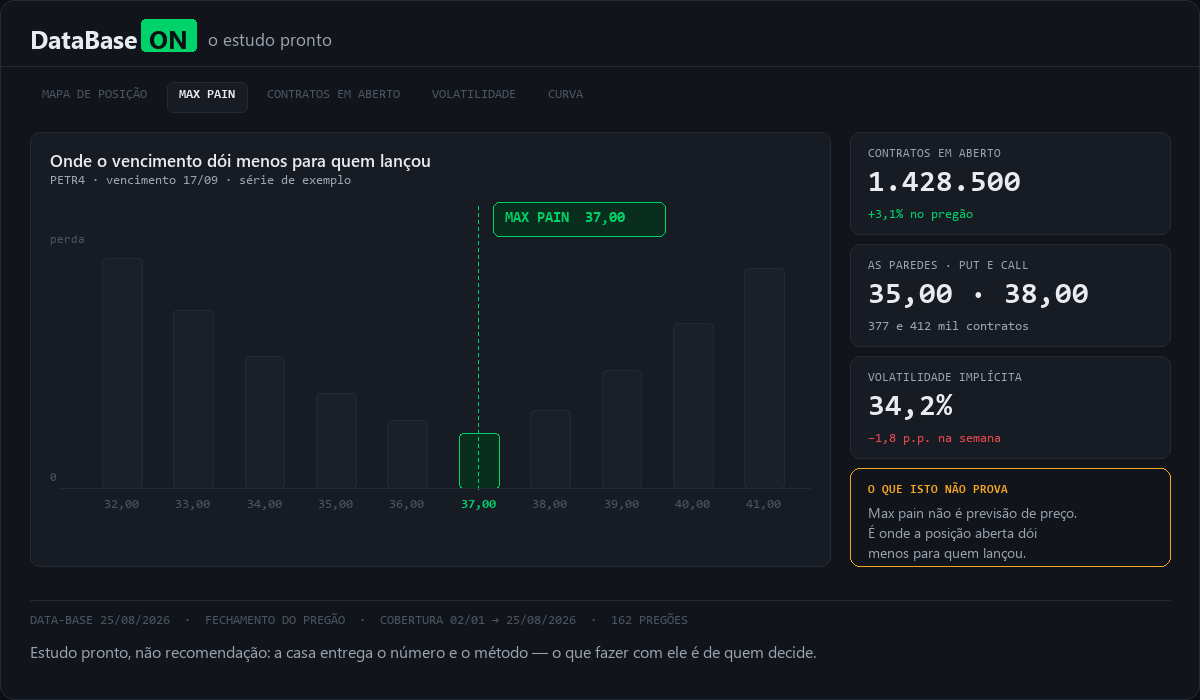Click the '35,00 · 38,00' walls value

click(978, 294)
